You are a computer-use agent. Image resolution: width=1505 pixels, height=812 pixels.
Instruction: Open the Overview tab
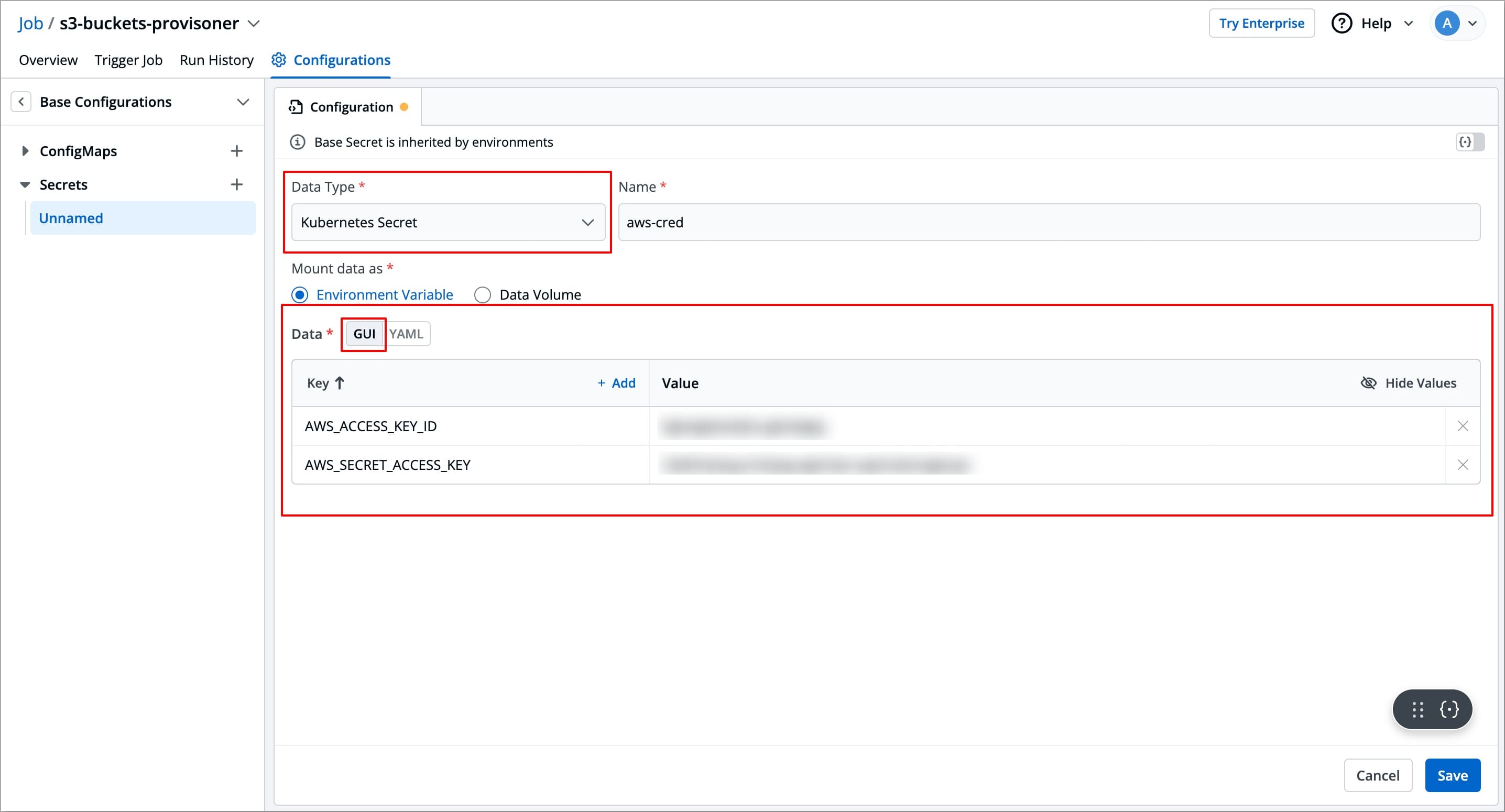(48, 60)
